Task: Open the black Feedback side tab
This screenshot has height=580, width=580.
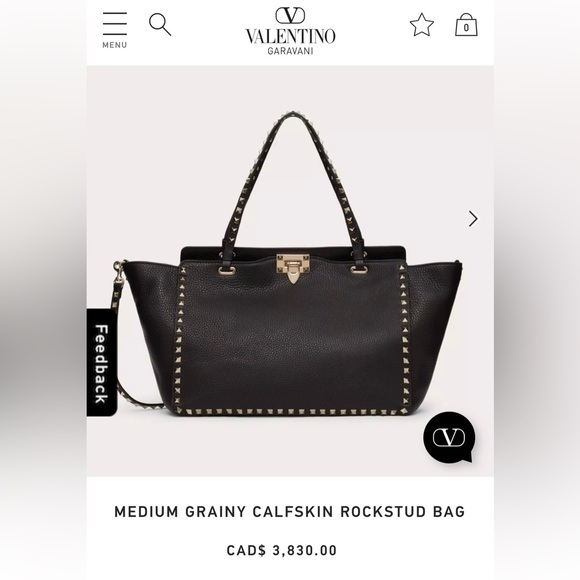Action: coord(102,362)
